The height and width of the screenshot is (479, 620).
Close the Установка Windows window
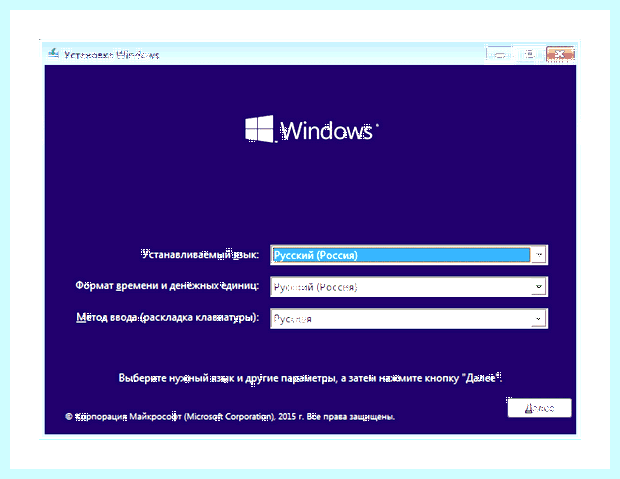560,54
